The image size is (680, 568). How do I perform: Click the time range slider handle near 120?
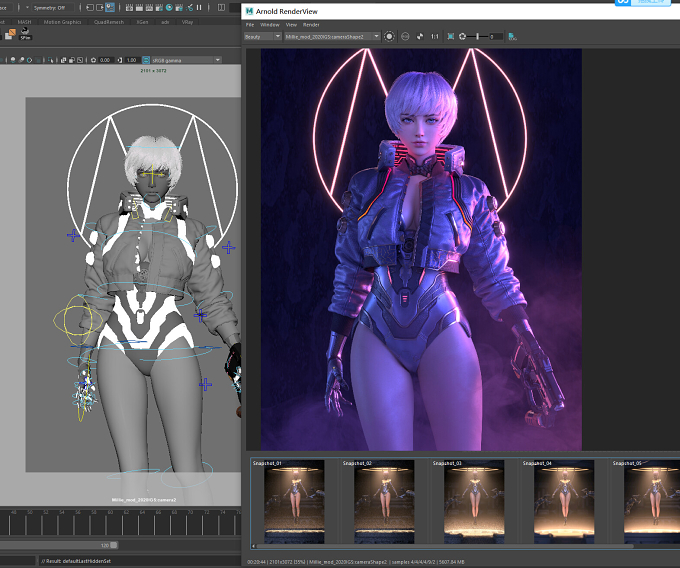pyautogui.click(x=114, y=545)
